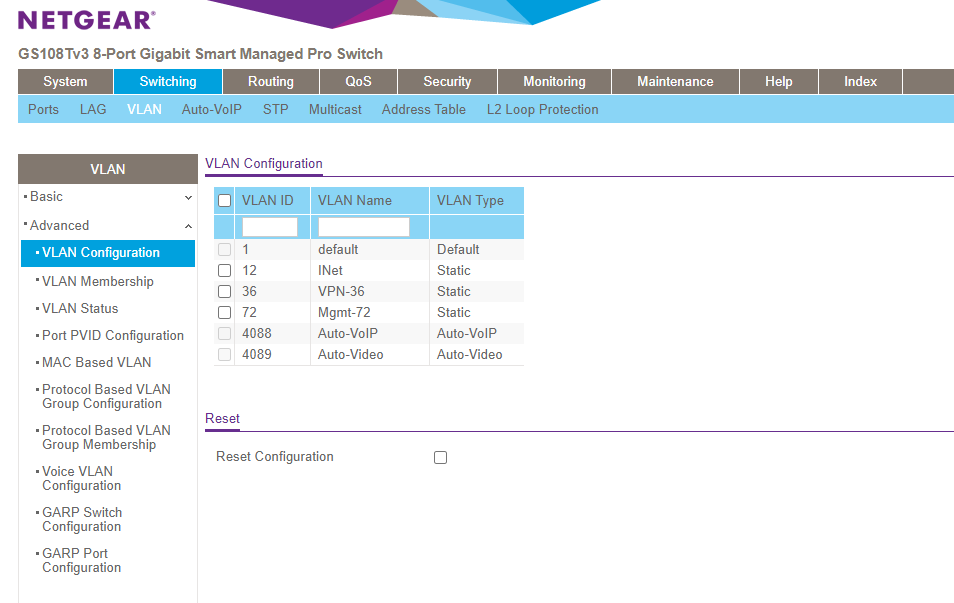Enable the Reset Configuration checkbox
954x603 pixels.
tap(440, 458)
